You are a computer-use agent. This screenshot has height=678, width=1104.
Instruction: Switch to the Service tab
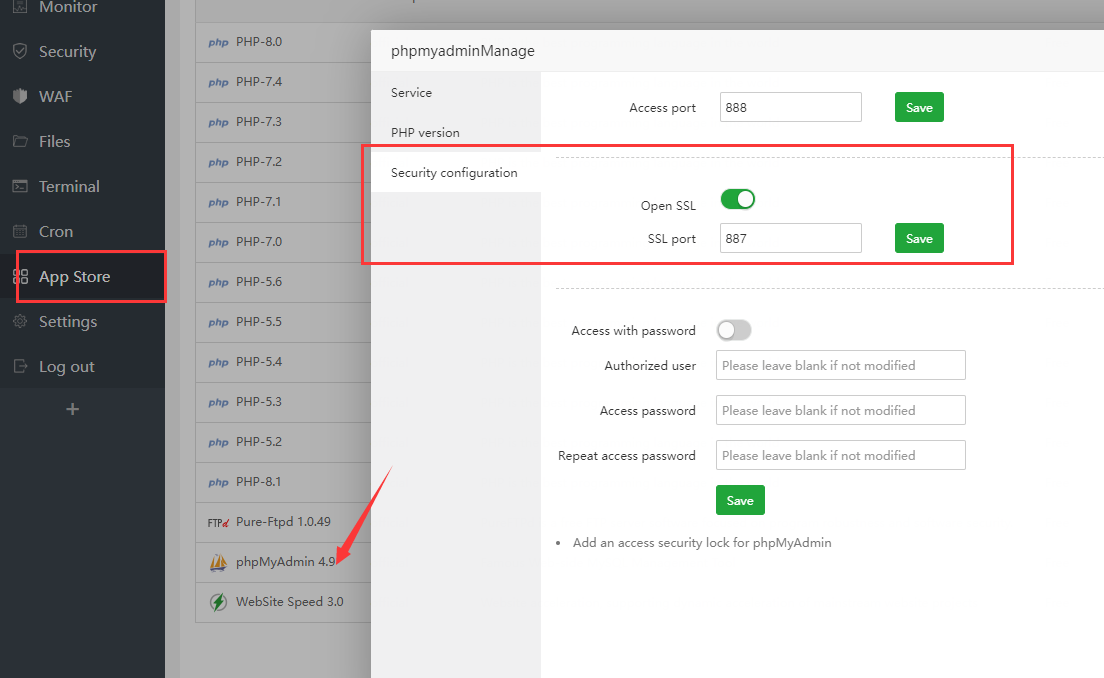click(411, 93)
